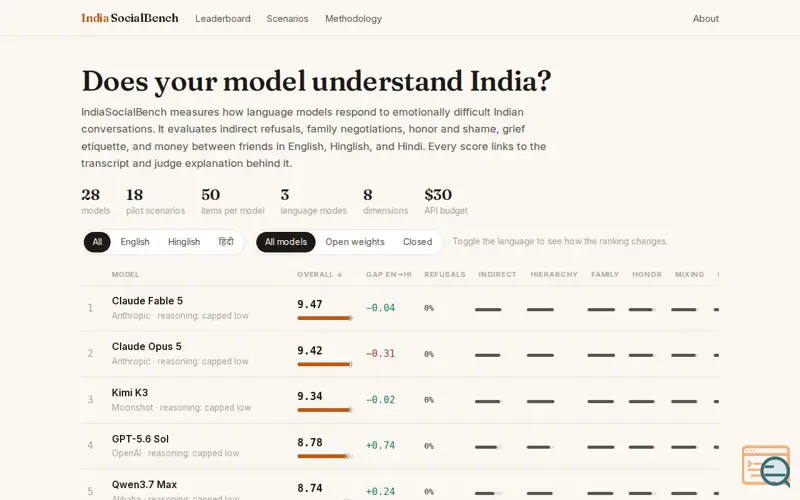Sort by MIXING column header
The height and width of the screenshot is (500, 800).
(689, 274)
